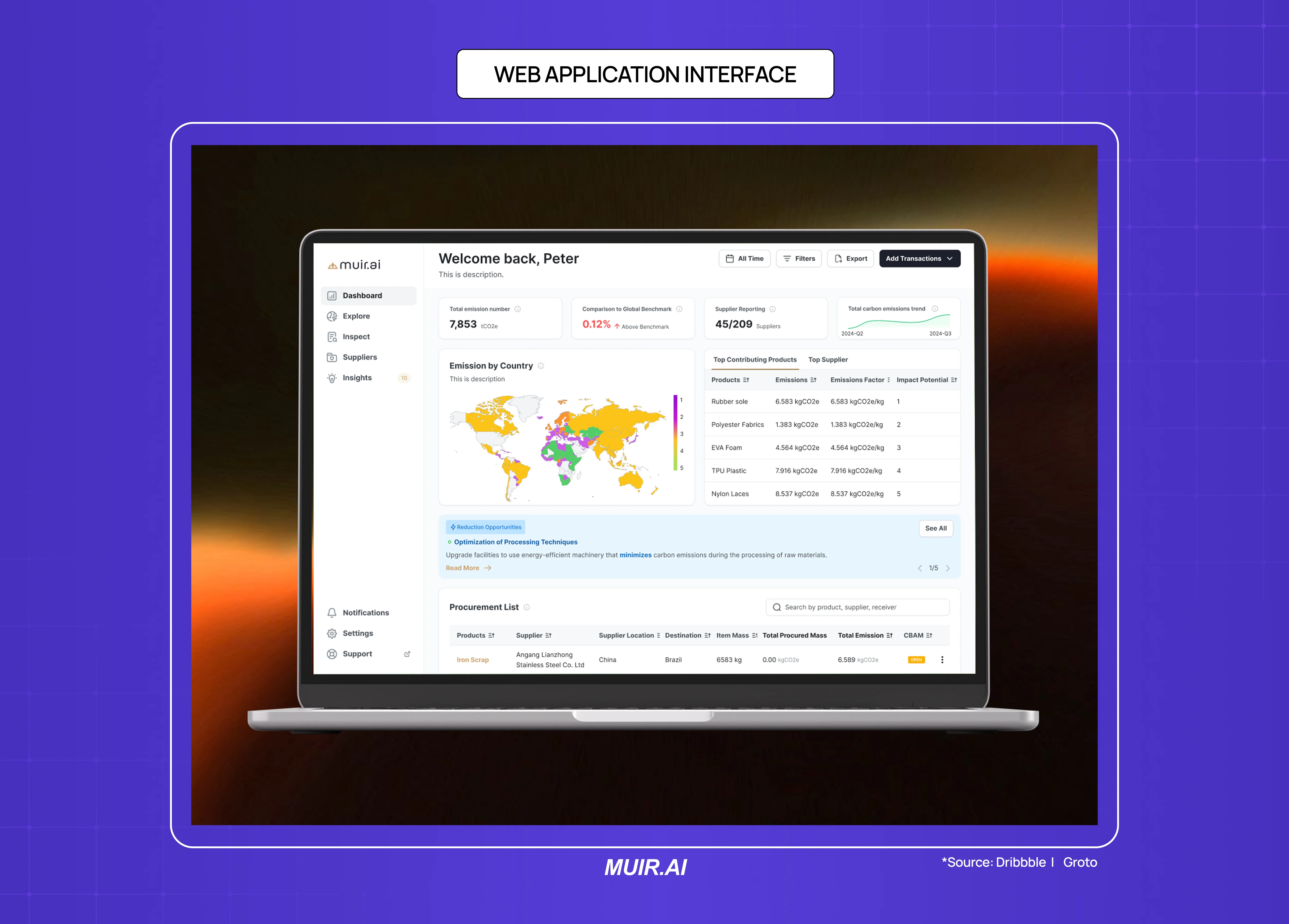The image size is (1289, 924).
Task: Click the 7,853 tCO2e total emission value
Action: [x=473, y=325]
